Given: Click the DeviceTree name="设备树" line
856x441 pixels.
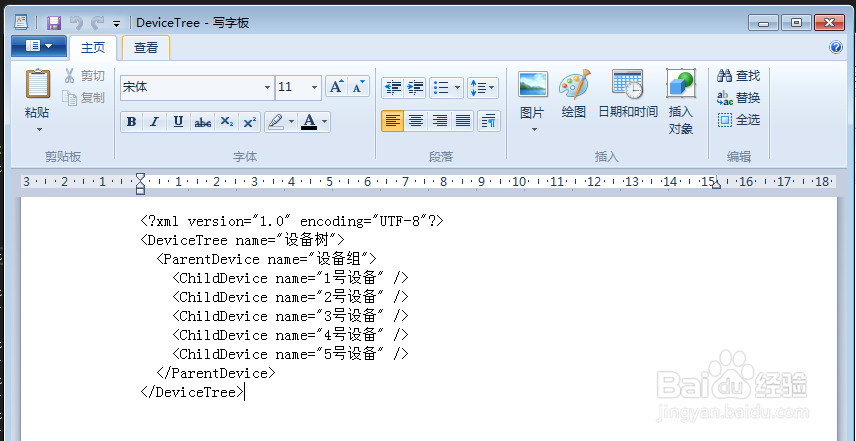Looking at the screenshot, I should pos(242,240).
